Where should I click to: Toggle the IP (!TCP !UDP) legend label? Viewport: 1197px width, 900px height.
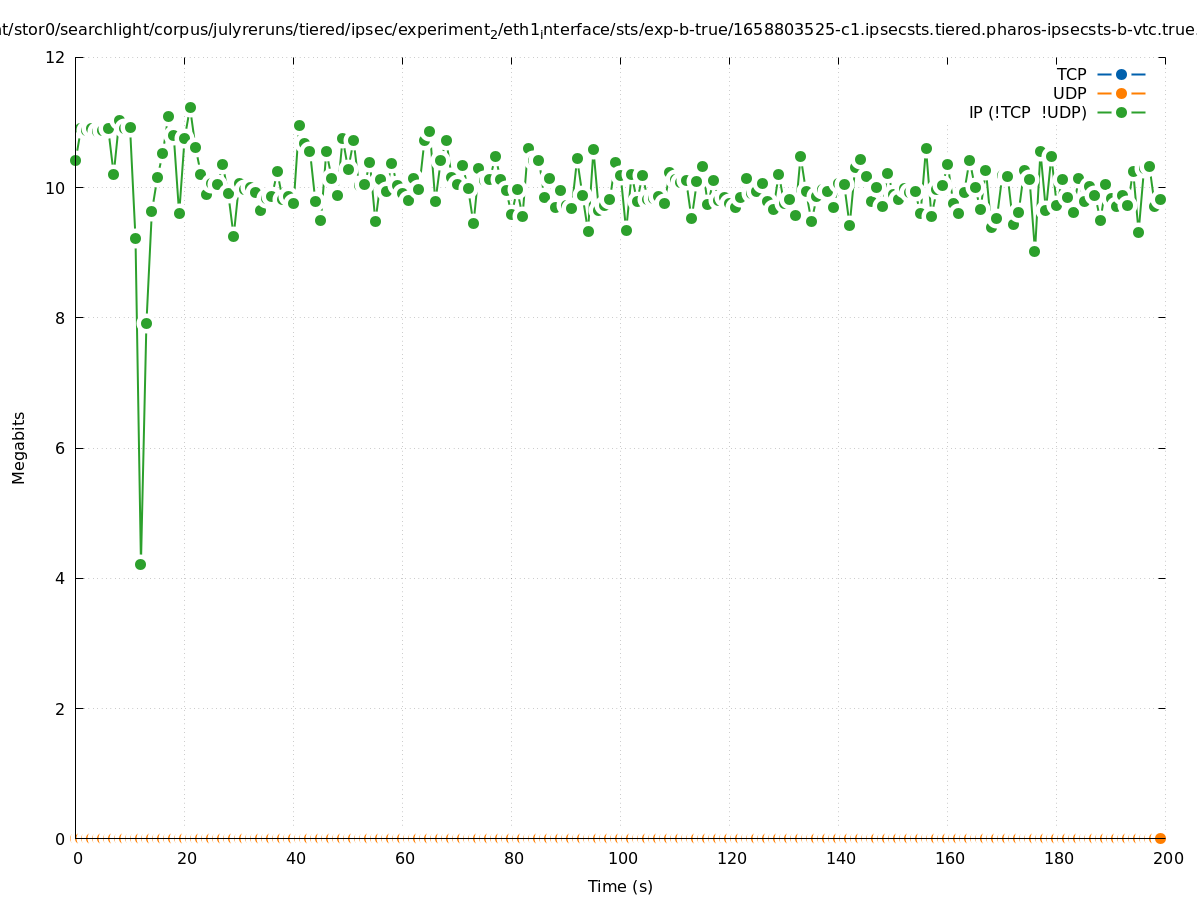click(1027, 112)
